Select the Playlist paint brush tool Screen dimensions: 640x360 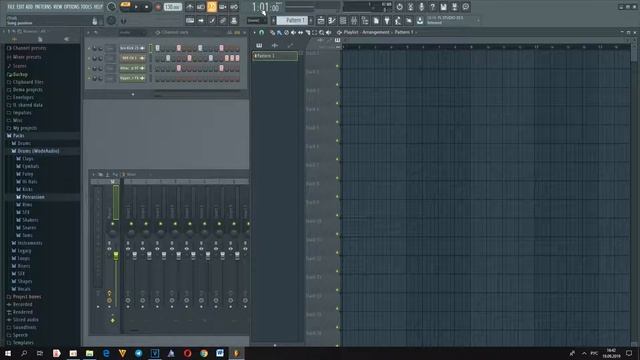pos(280,32)
